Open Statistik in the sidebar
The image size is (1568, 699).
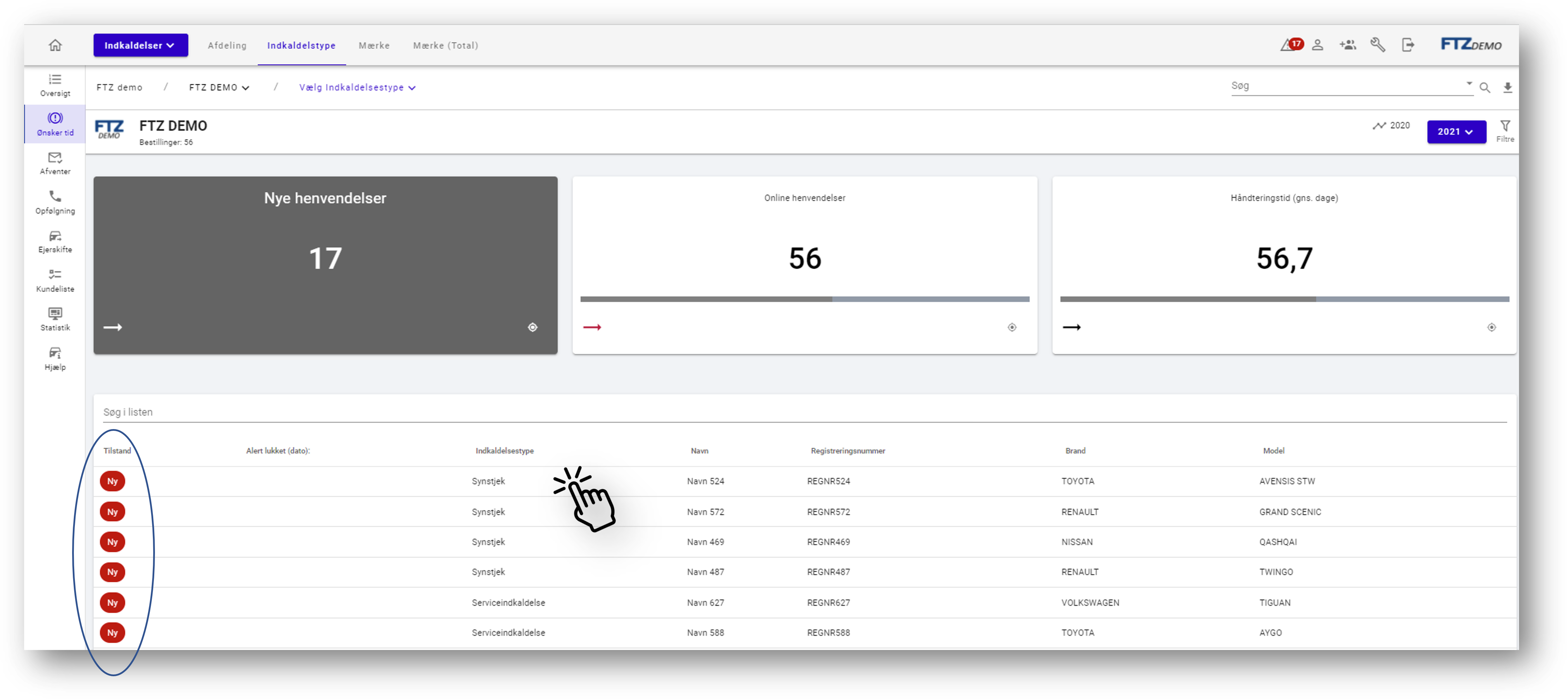click(x=56, y=320)
